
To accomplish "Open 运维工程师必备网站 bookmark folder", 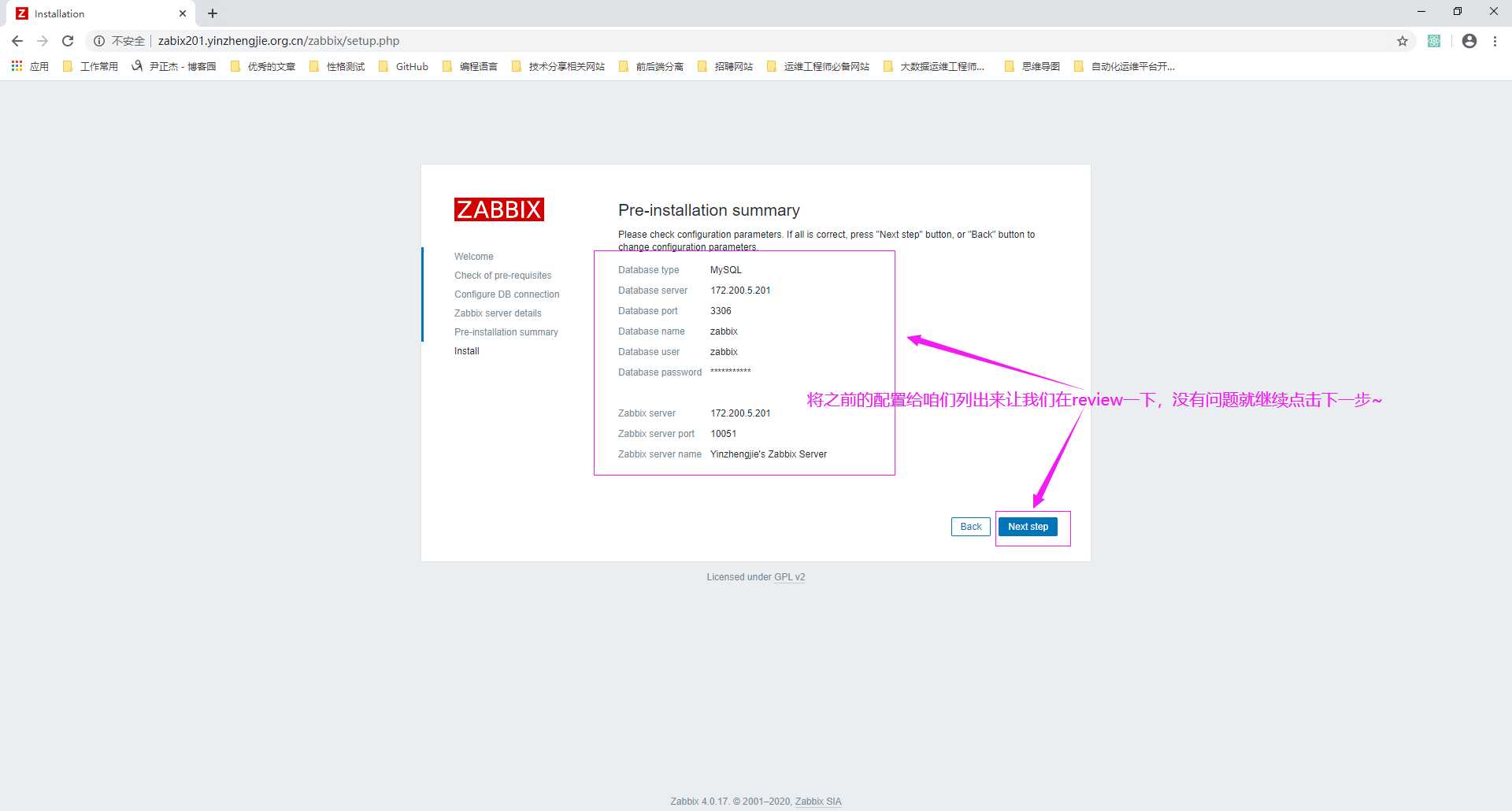I will coord(818,66).
